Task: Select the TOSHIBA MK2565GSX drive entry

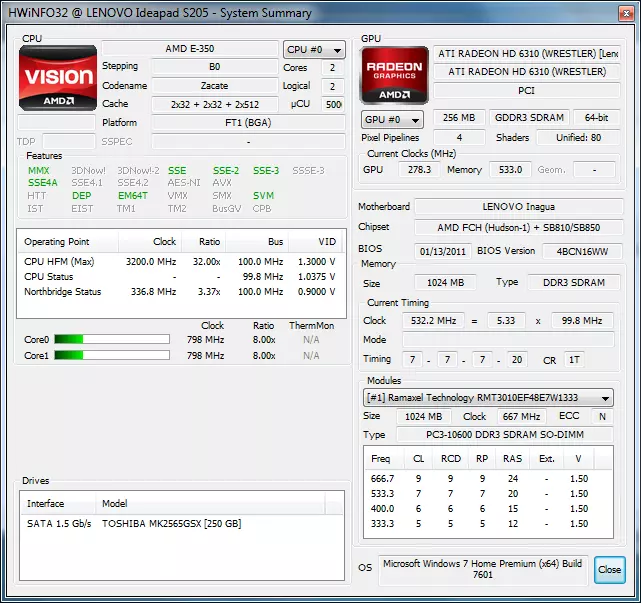Action: click(170, 523)
